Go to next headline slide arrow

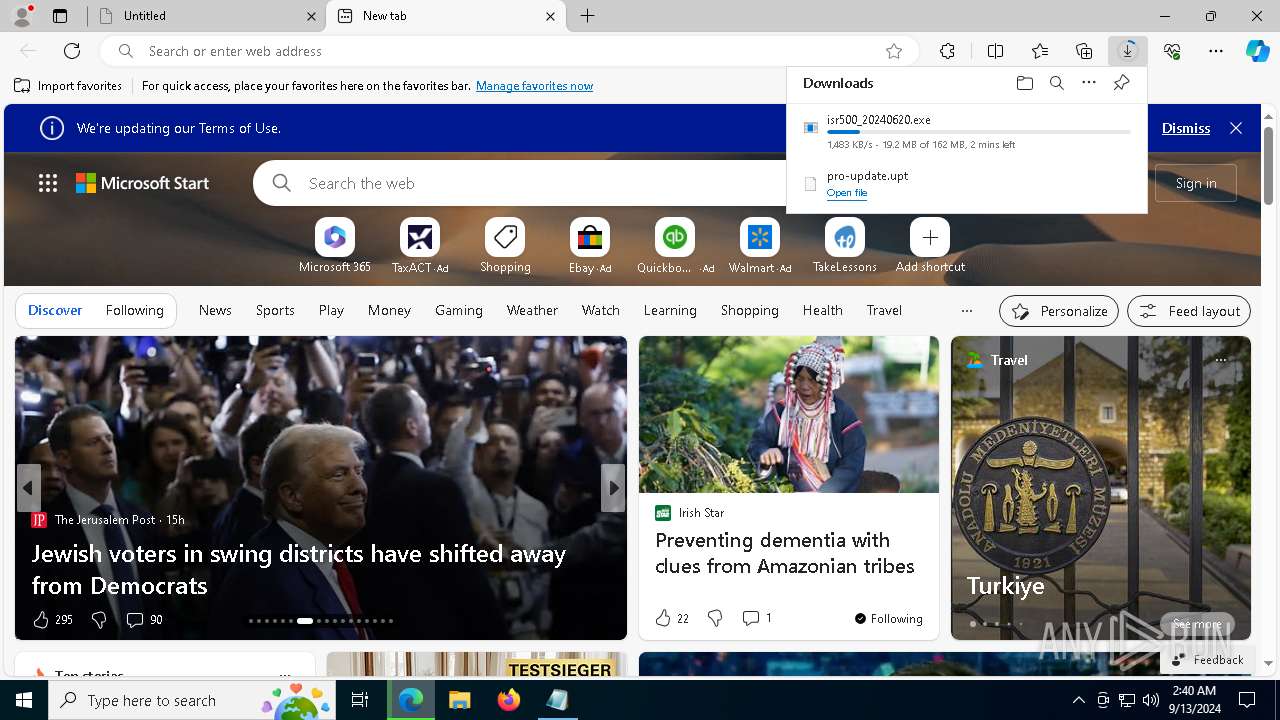(x=613, y=488)
